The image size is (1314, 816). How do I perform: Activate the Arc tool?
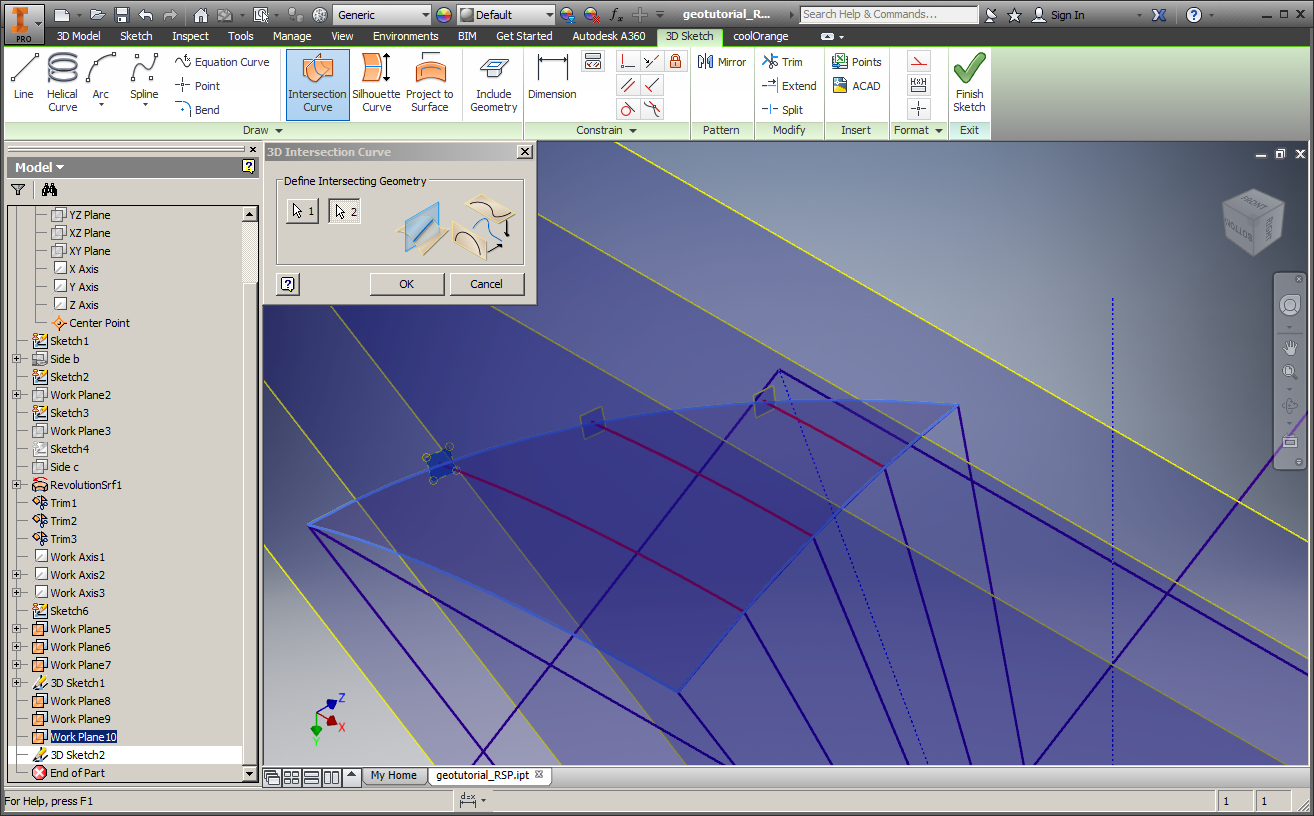pyautogui.click(x=101, y=79)
